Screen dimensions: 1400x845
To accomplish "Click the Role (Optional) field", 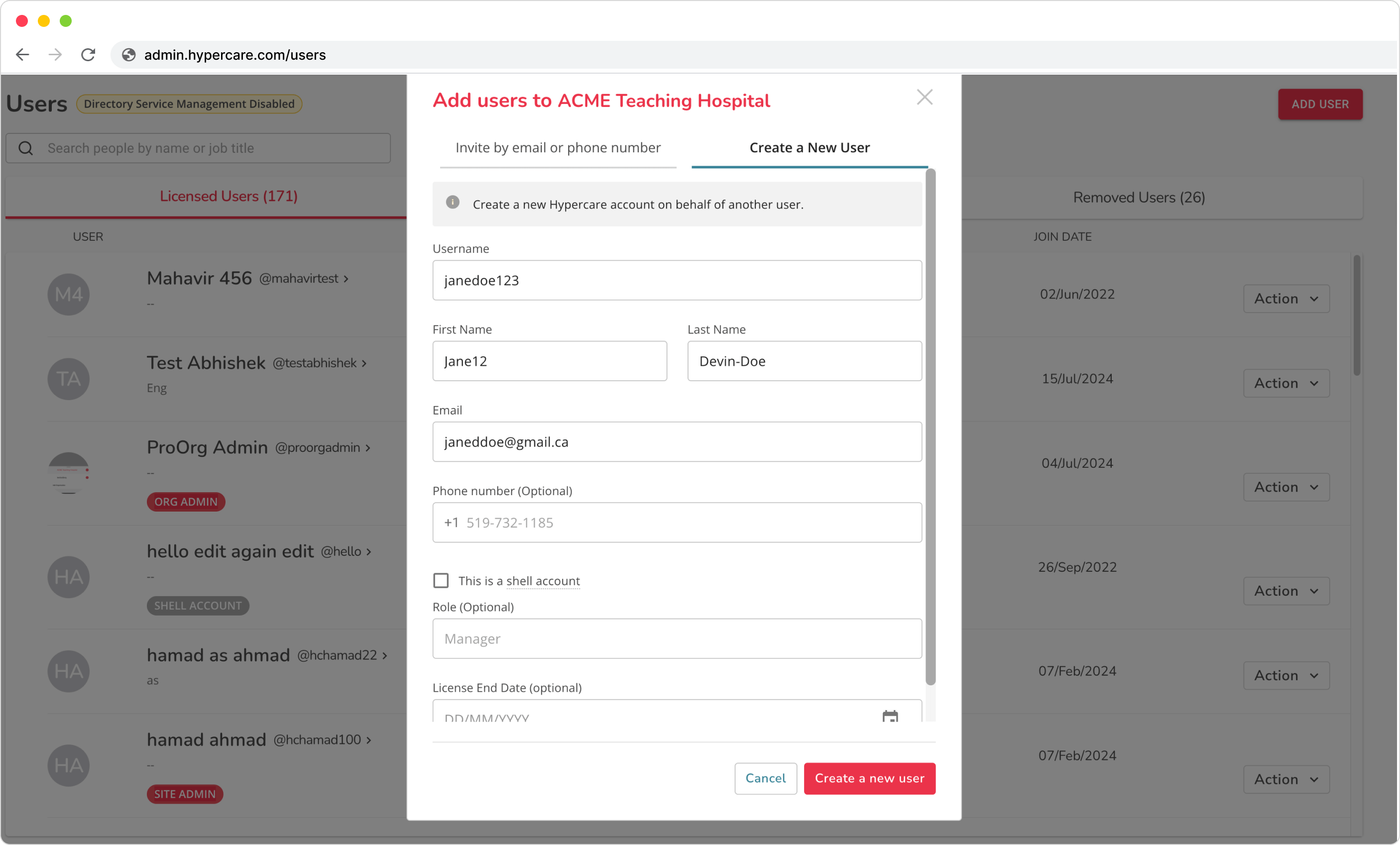I will pos(677,639).
